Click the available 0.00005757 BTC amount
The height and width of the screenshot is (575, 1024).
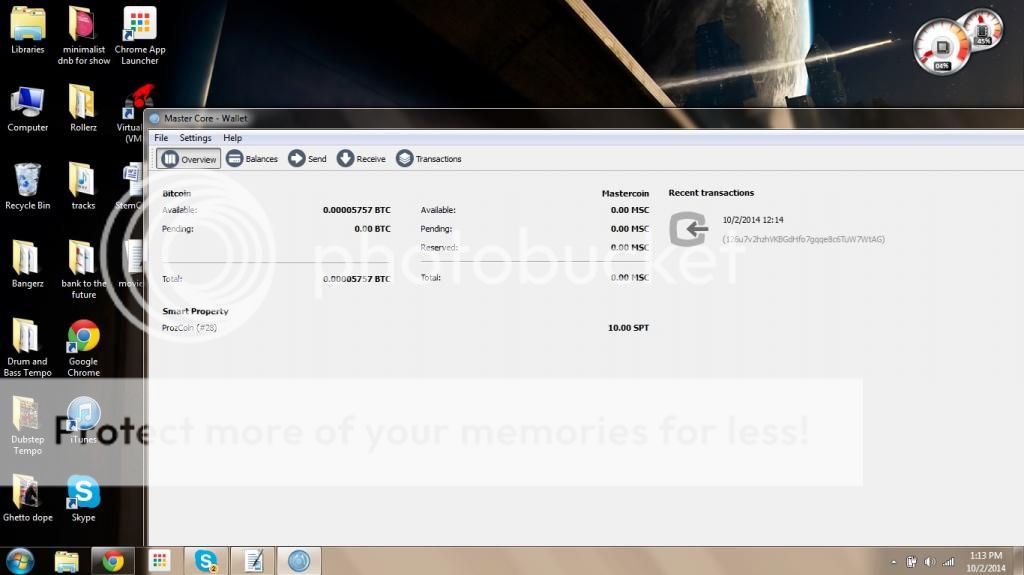click(357, 210)
